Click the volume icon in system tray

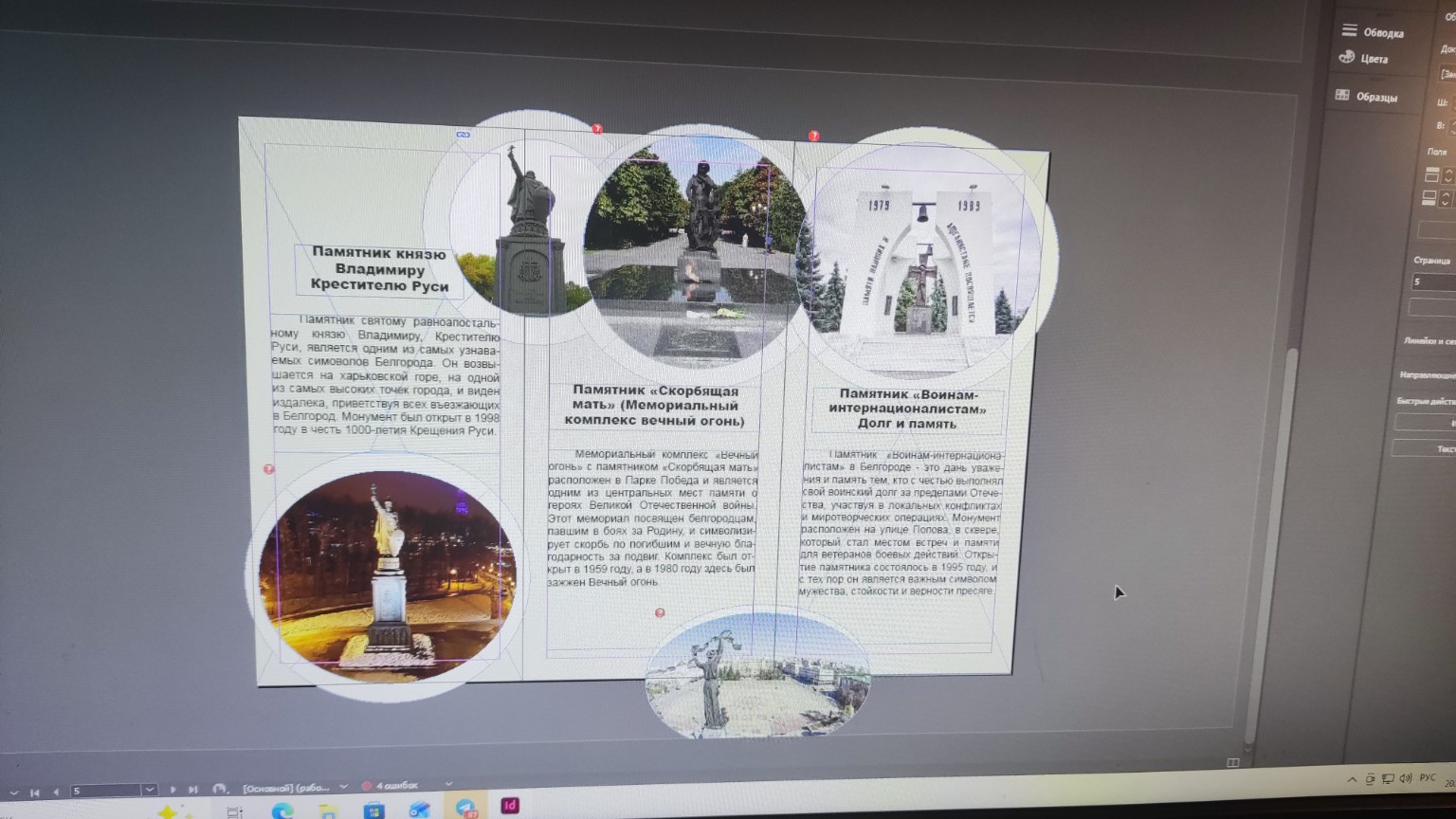pos(1405,778)
